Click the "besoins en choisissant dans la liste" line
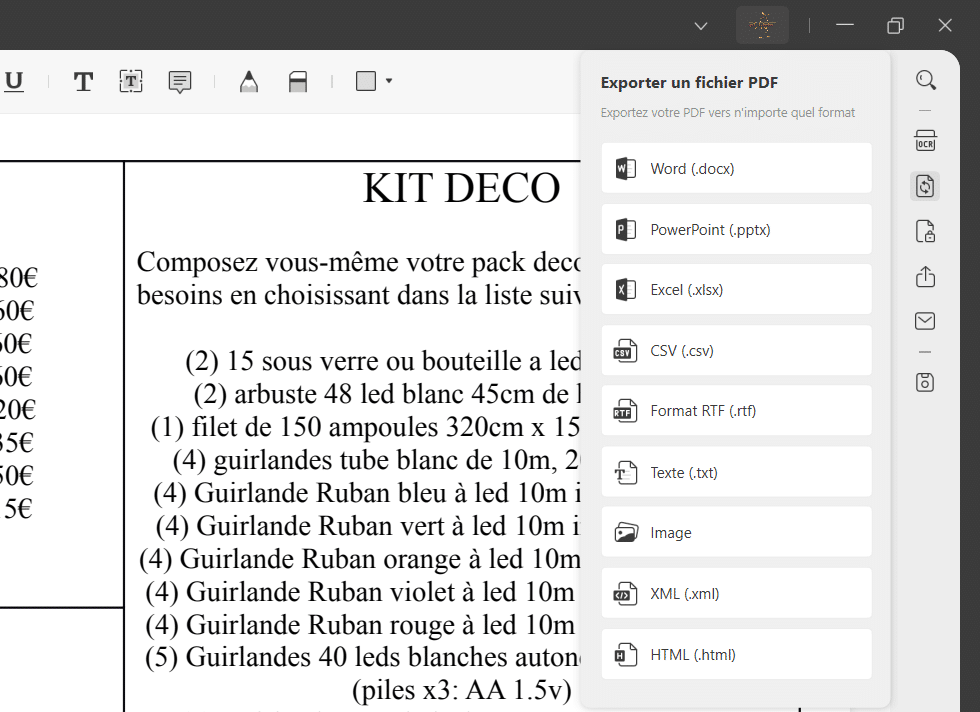 [x=358, y=295]
